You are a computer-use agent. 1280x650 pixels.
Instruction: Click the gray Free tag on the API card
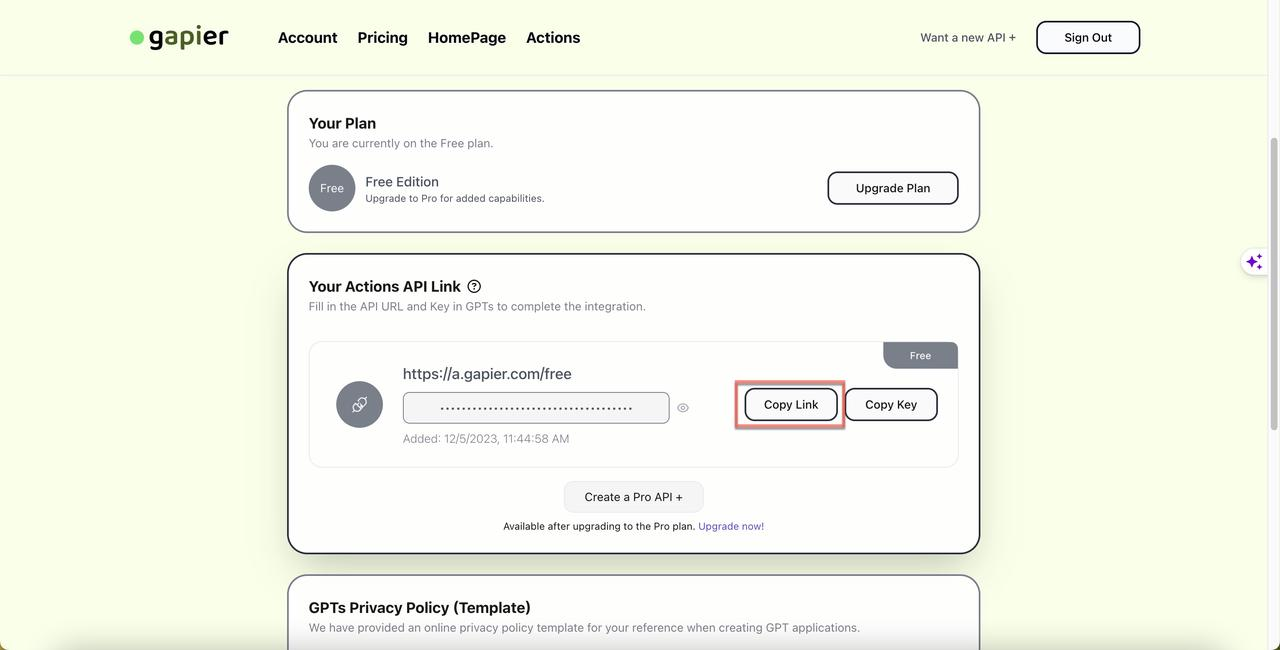pyautogui.click(x=920, y=355)
